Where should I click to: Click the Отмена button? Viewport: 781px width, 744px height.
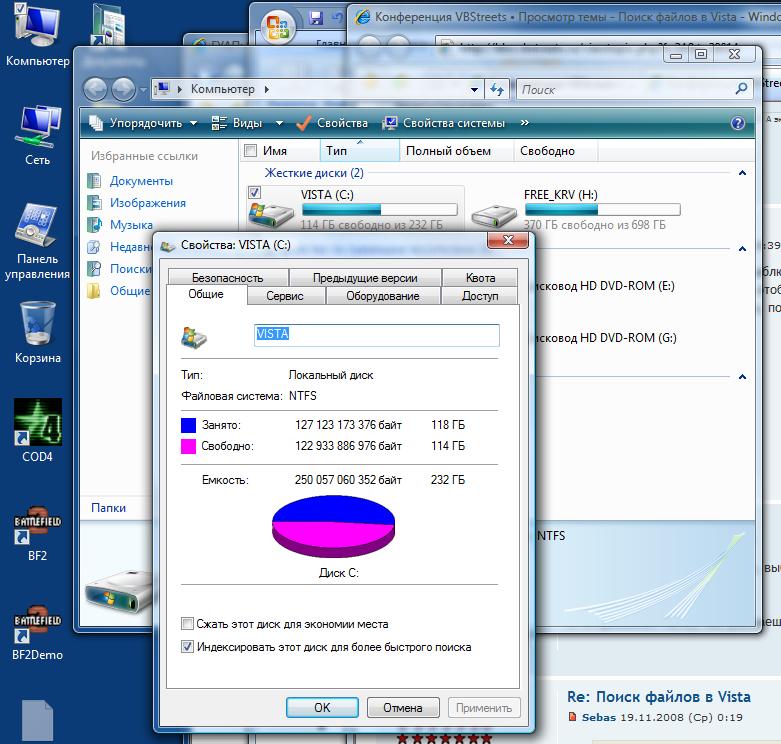click(x=403, y=707)
